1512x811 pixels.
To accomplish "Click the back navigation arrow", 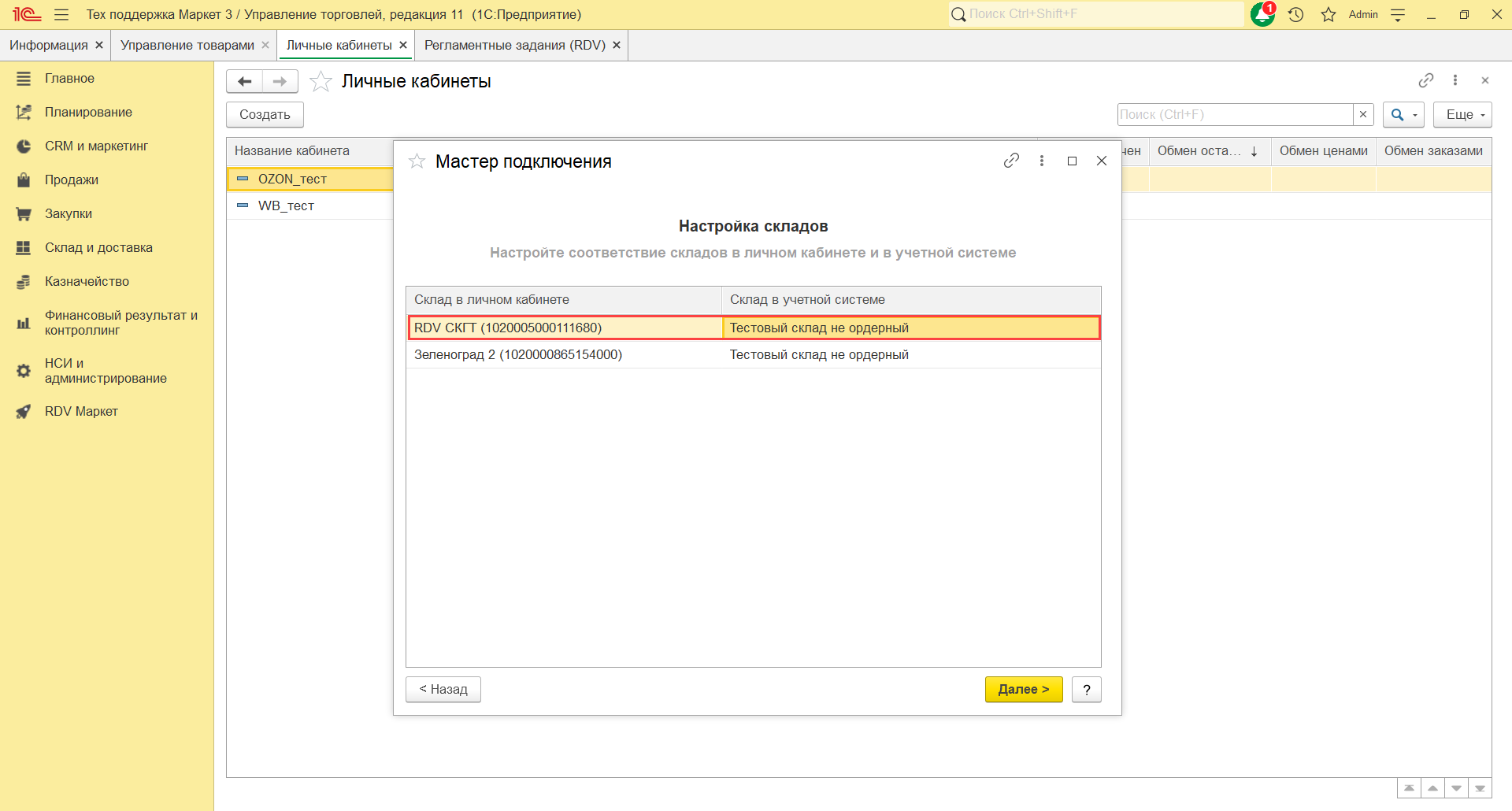I will (x=244, y=81).
